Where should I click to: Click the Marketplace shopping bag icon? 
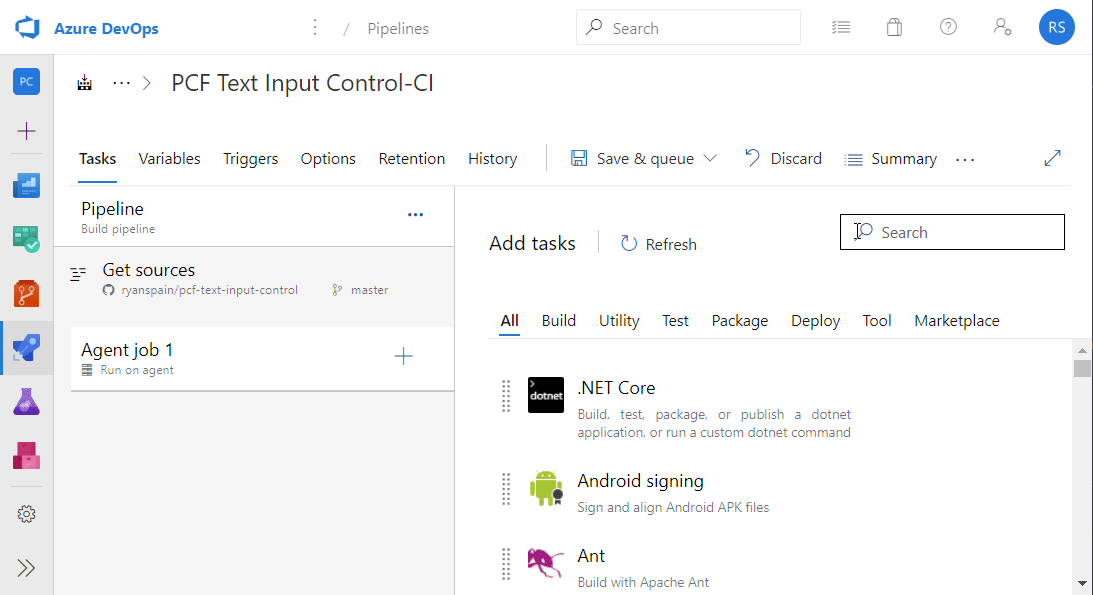[894, 27]
